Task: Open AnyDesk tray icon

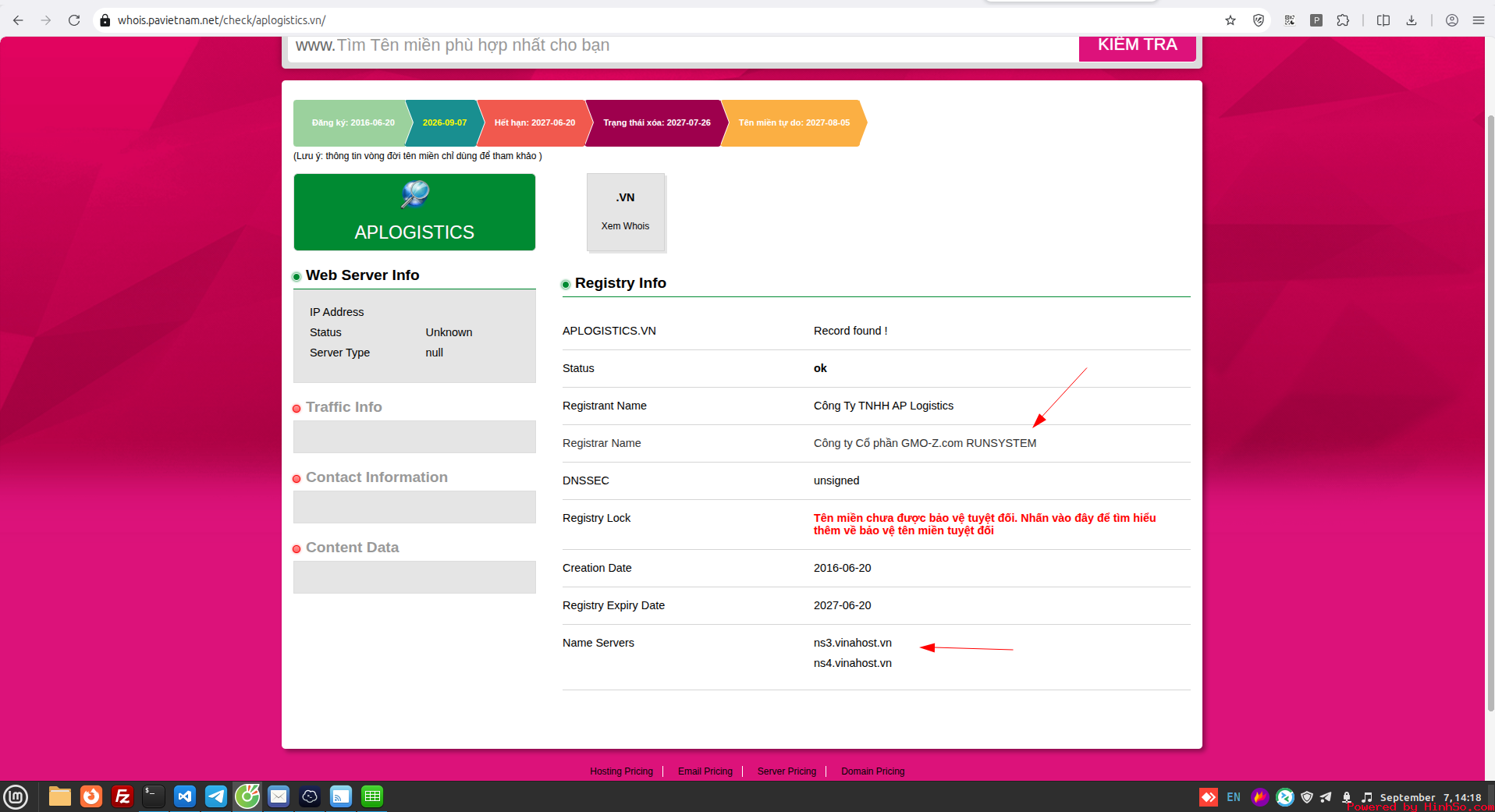Action: click(1208, 797)
